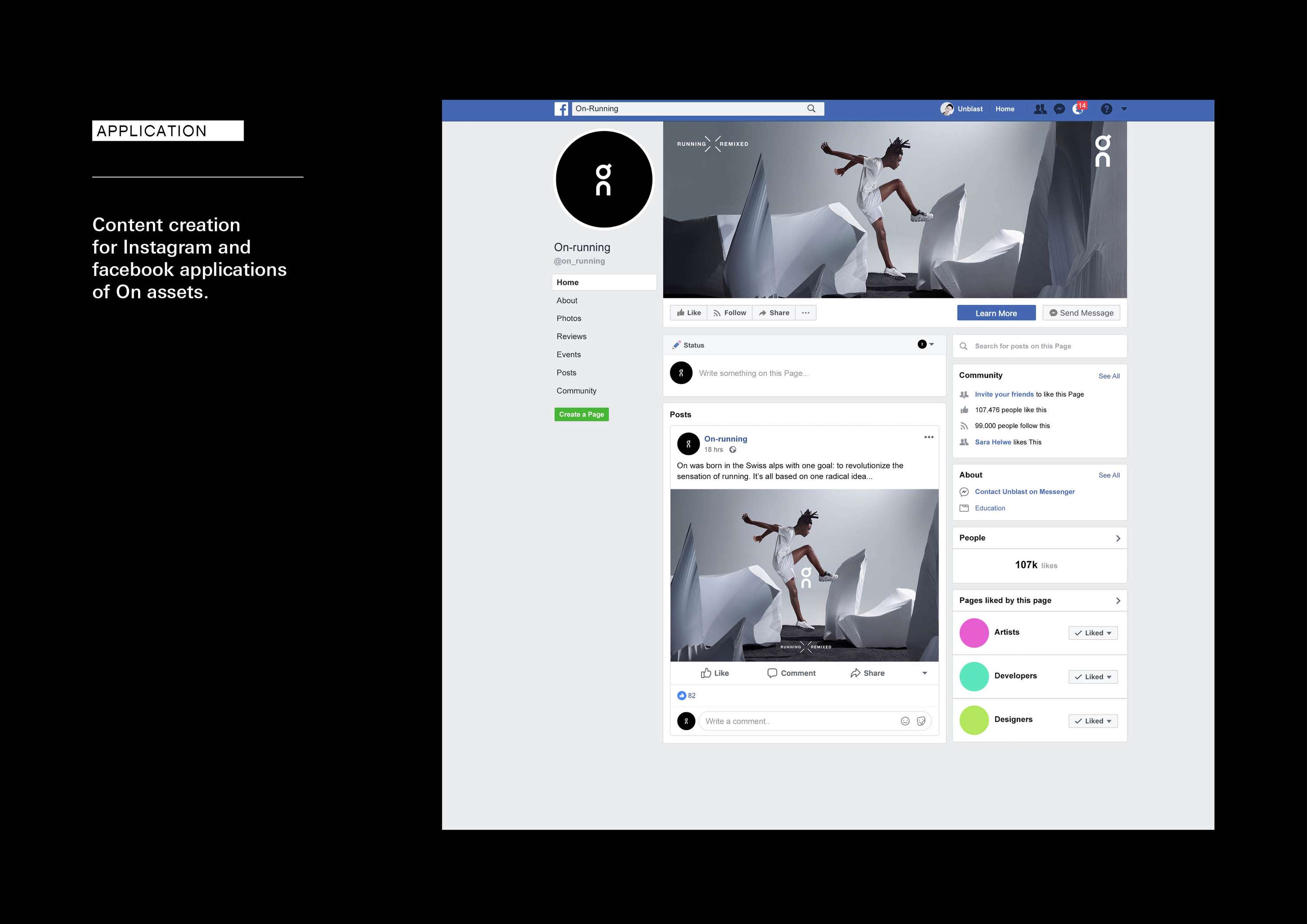Expand Pages liked by this page chevron
Screen dimensions: 1307x924
pos(1118,601)
